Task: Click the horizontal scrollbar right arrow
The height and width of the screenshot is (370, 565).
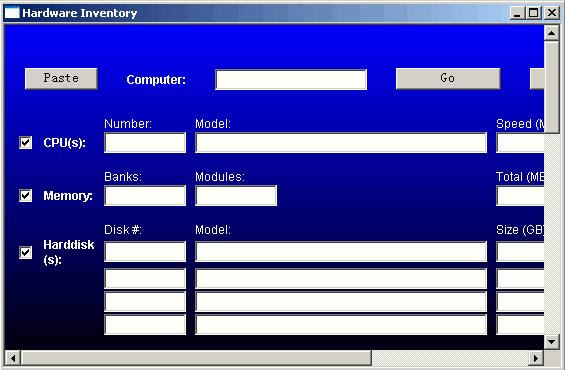Action: click(536, 358)
